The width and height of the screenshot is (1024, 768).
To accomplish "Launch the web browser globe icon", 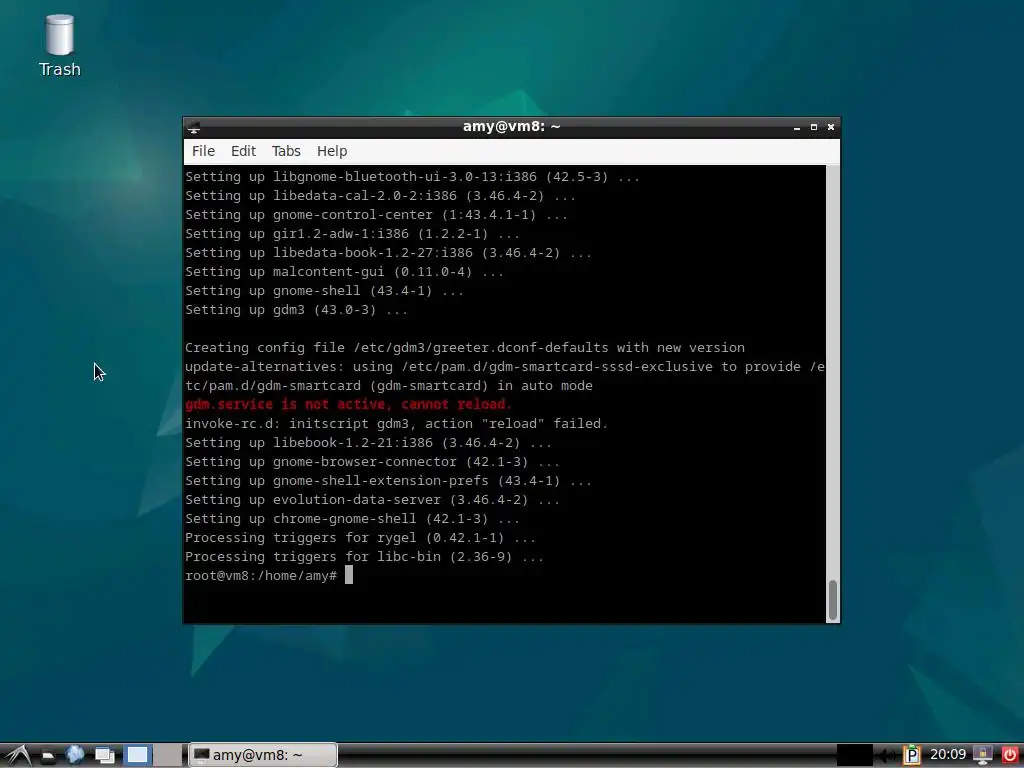I will [75, 755].
